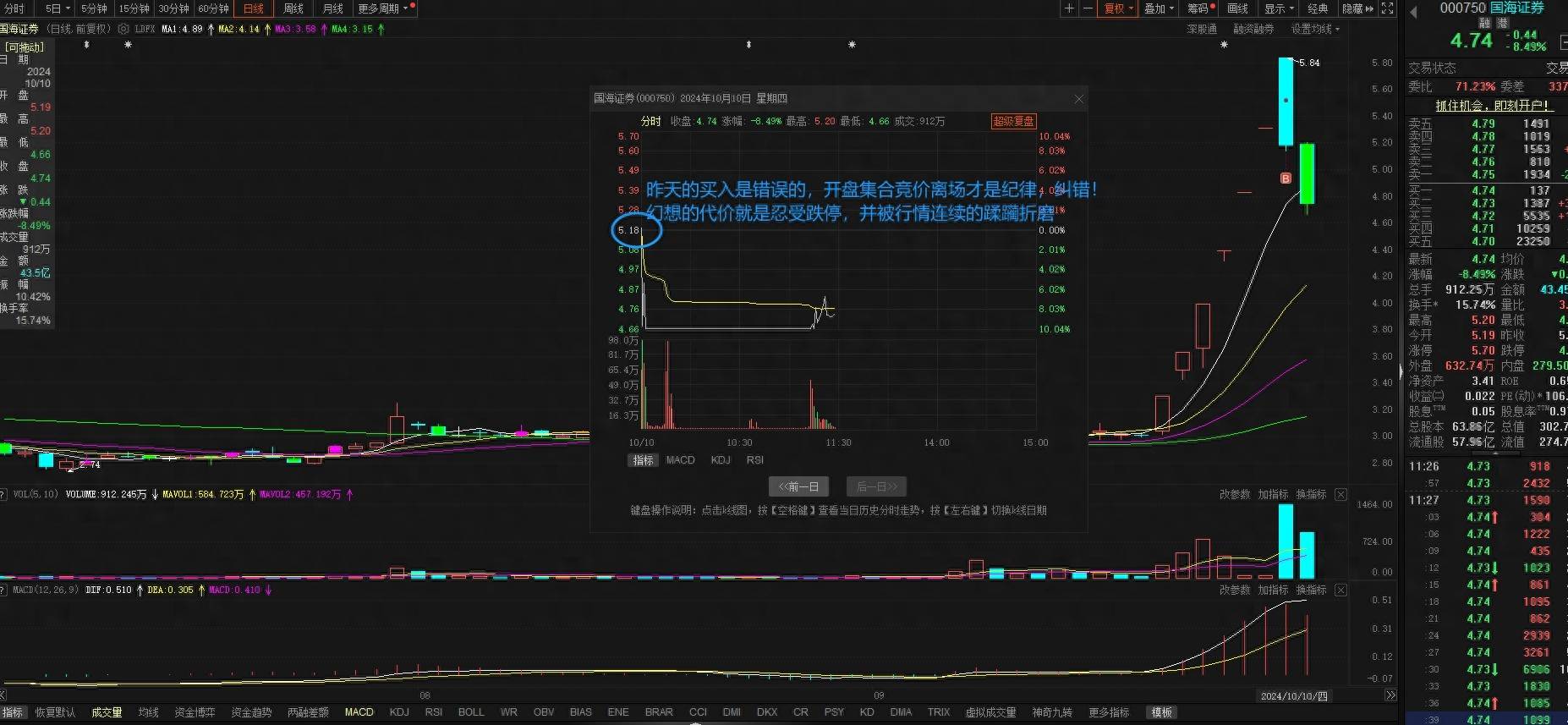Screen dimensions: 1568x725
Task: Switch to 60分钟 period
Action: 213,8
